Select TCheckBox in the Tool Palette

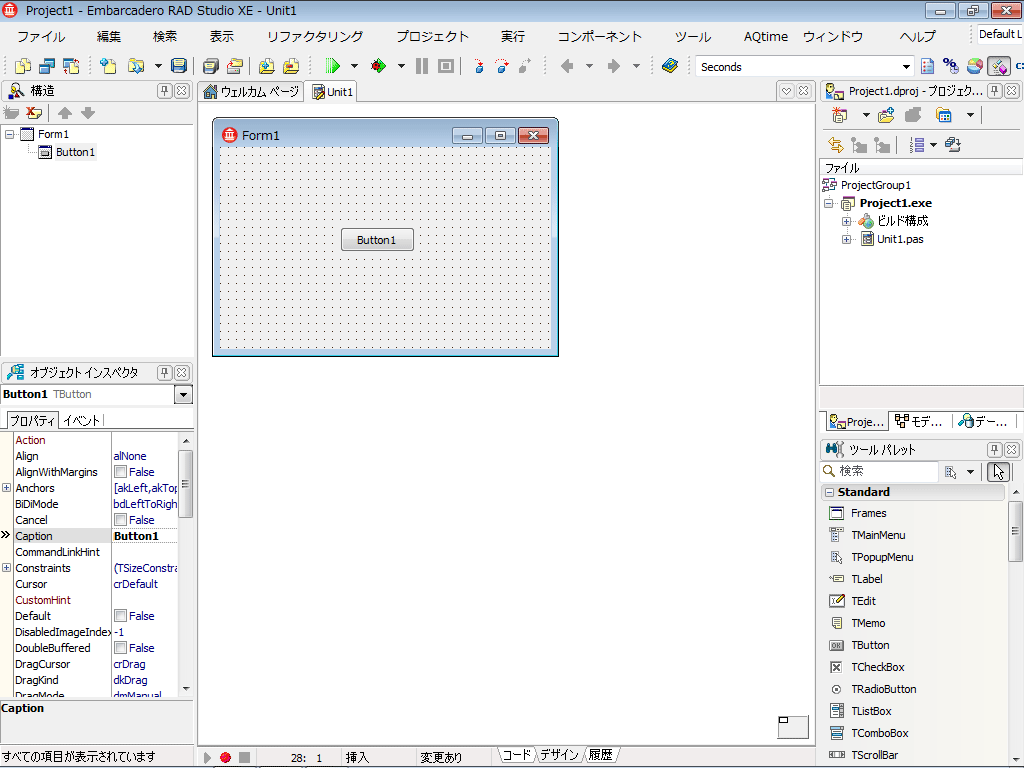click(877, 667)
